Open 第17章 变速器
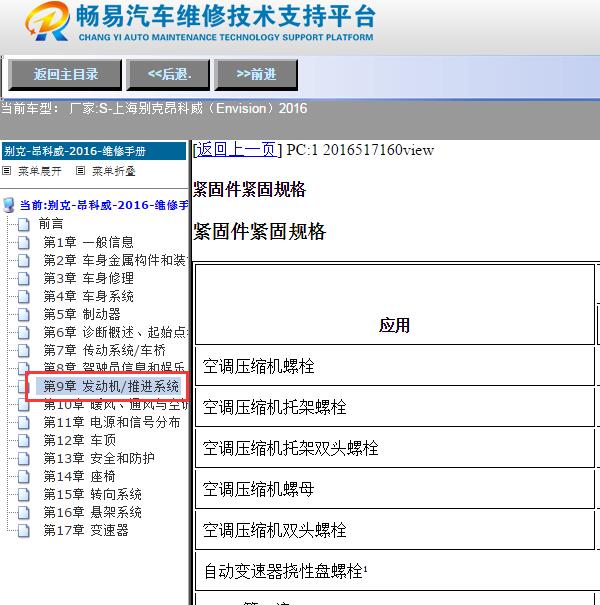Image resolution: width=600 pixels, height=605 pixels. (86, 530)
